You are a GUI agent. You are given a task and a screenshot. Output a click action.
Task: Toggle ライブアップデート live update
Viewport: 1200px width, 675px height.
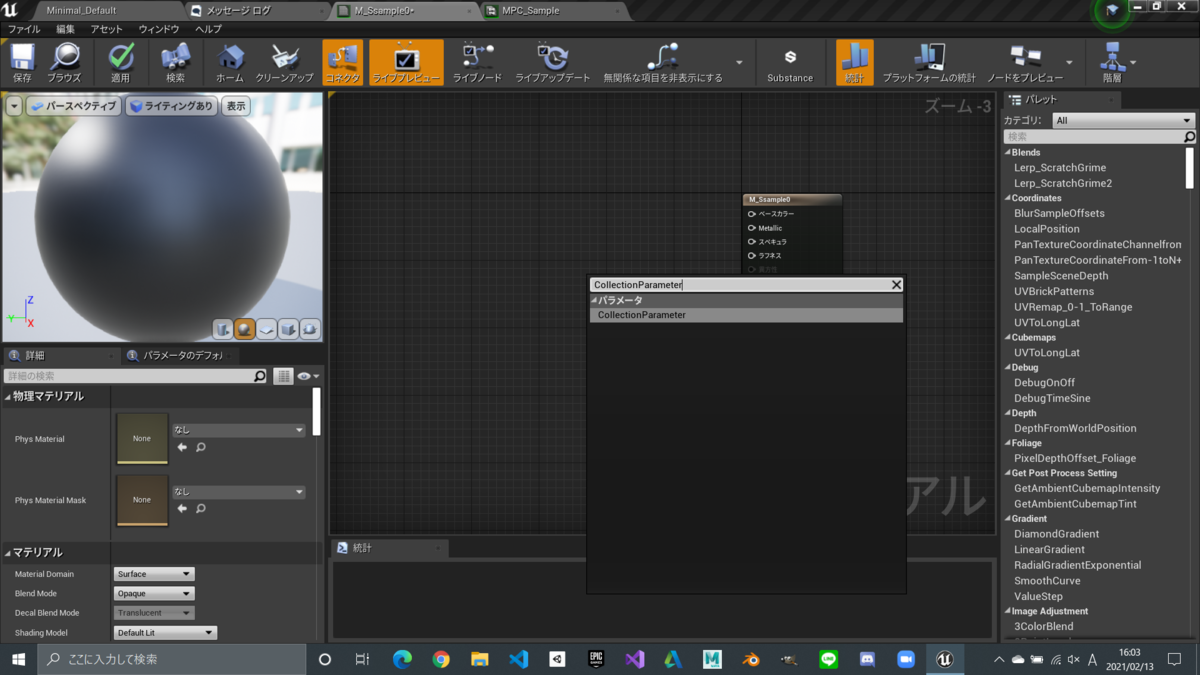click(x=552, y=63)
